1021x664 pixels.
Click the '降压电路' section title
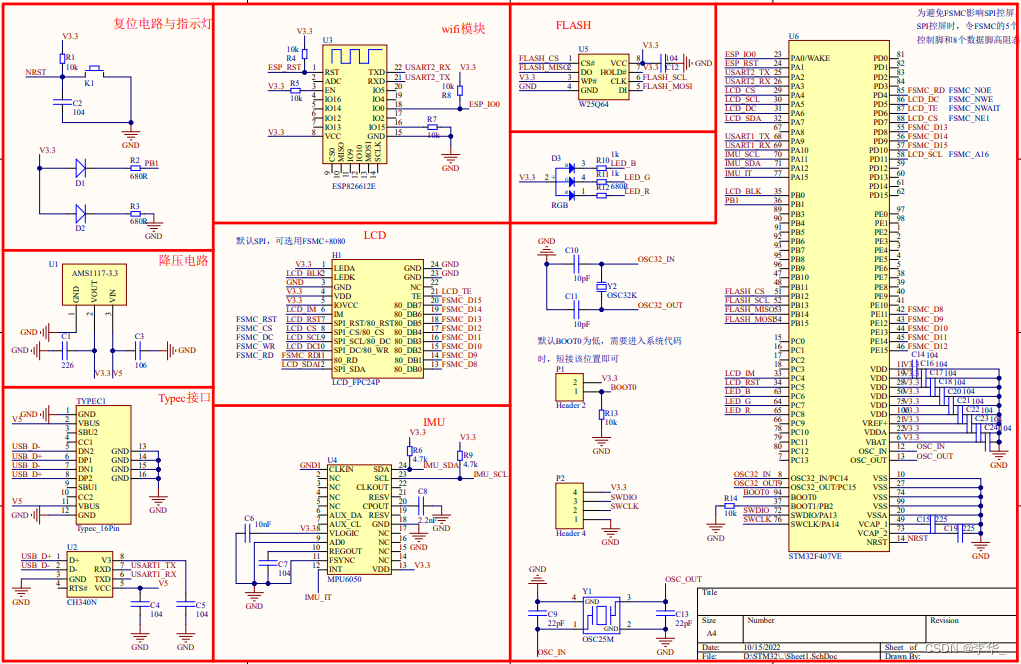183,260
